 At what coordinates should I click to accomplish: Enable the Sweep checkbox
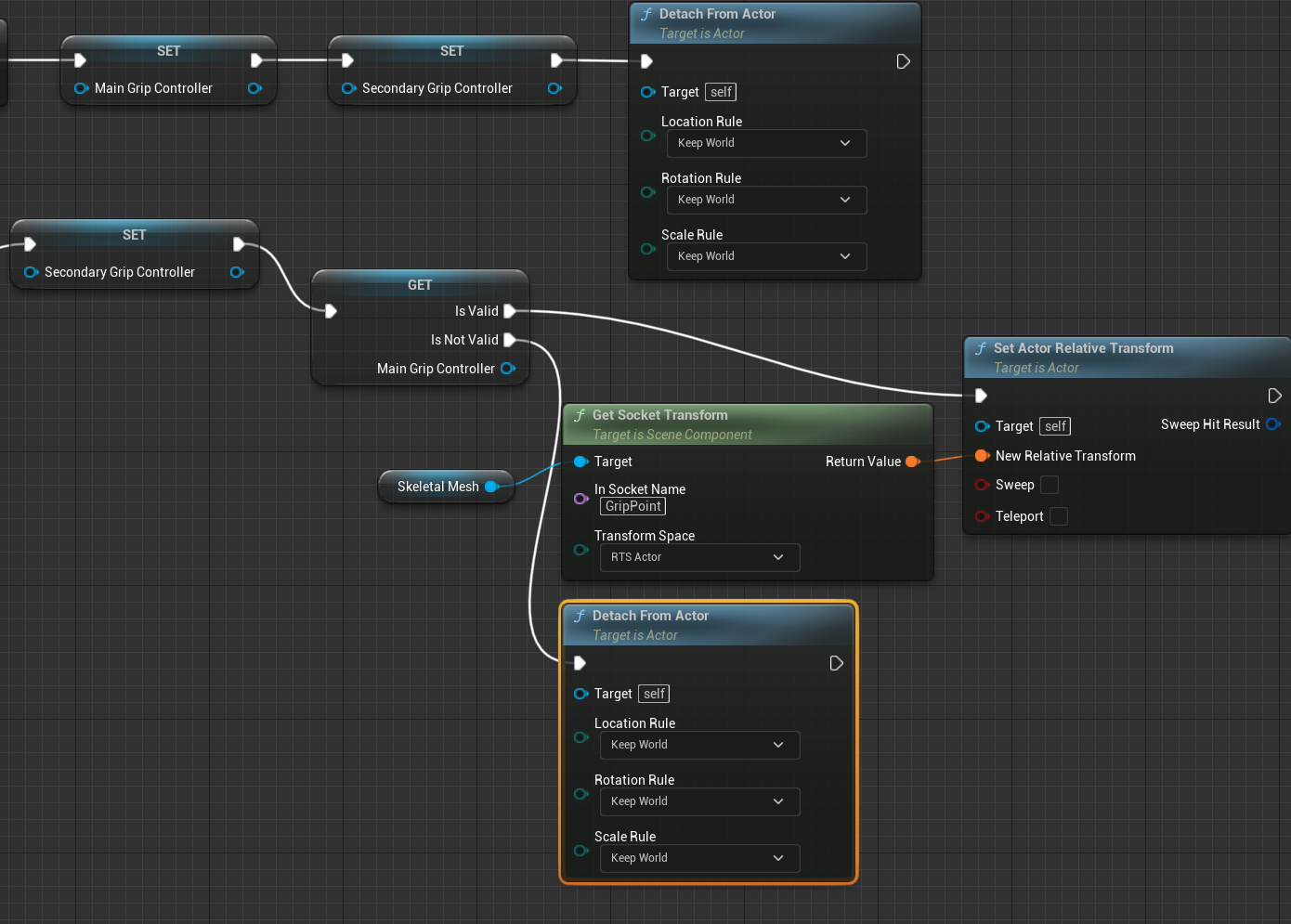pyautogui.click(x=1050, y=485)
